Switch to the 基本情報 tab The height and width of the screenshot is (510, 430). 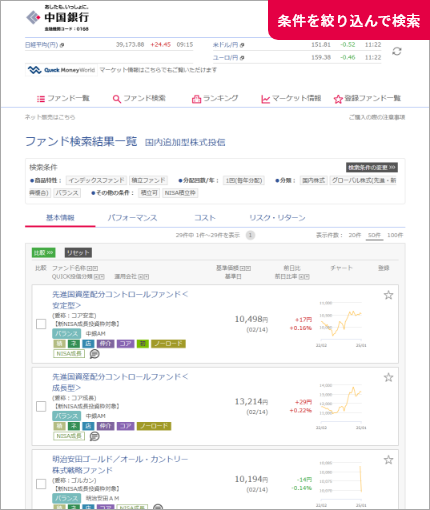pos(60,218)
